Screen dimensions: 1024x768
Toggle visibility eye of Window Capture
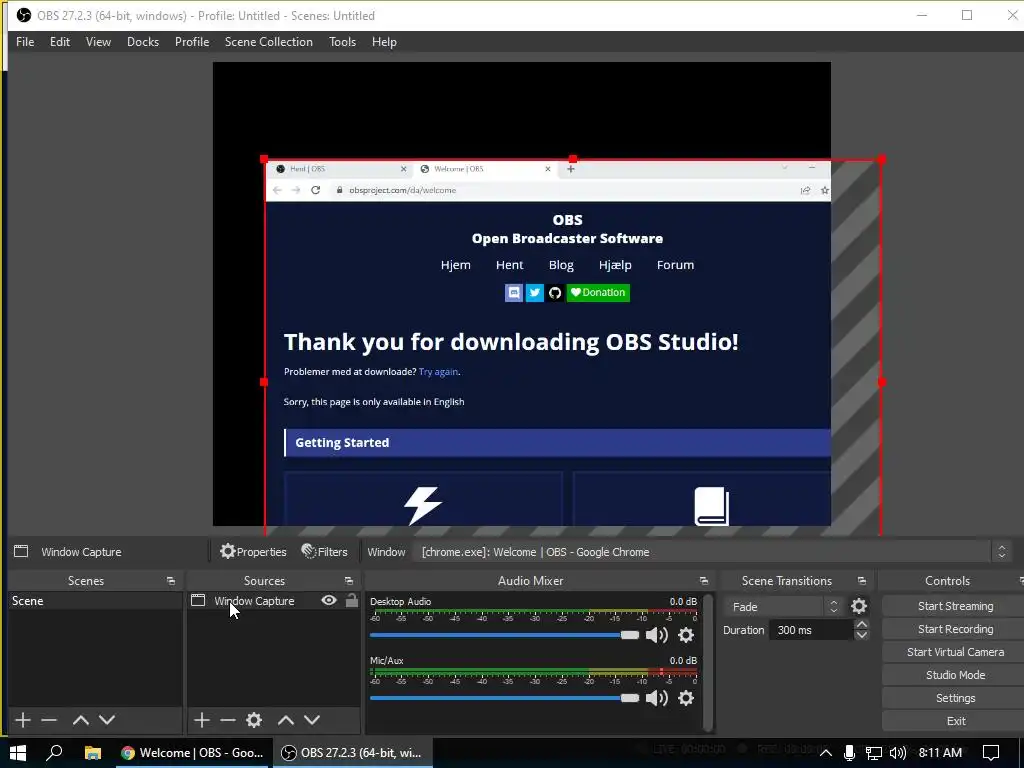point(329,600)
